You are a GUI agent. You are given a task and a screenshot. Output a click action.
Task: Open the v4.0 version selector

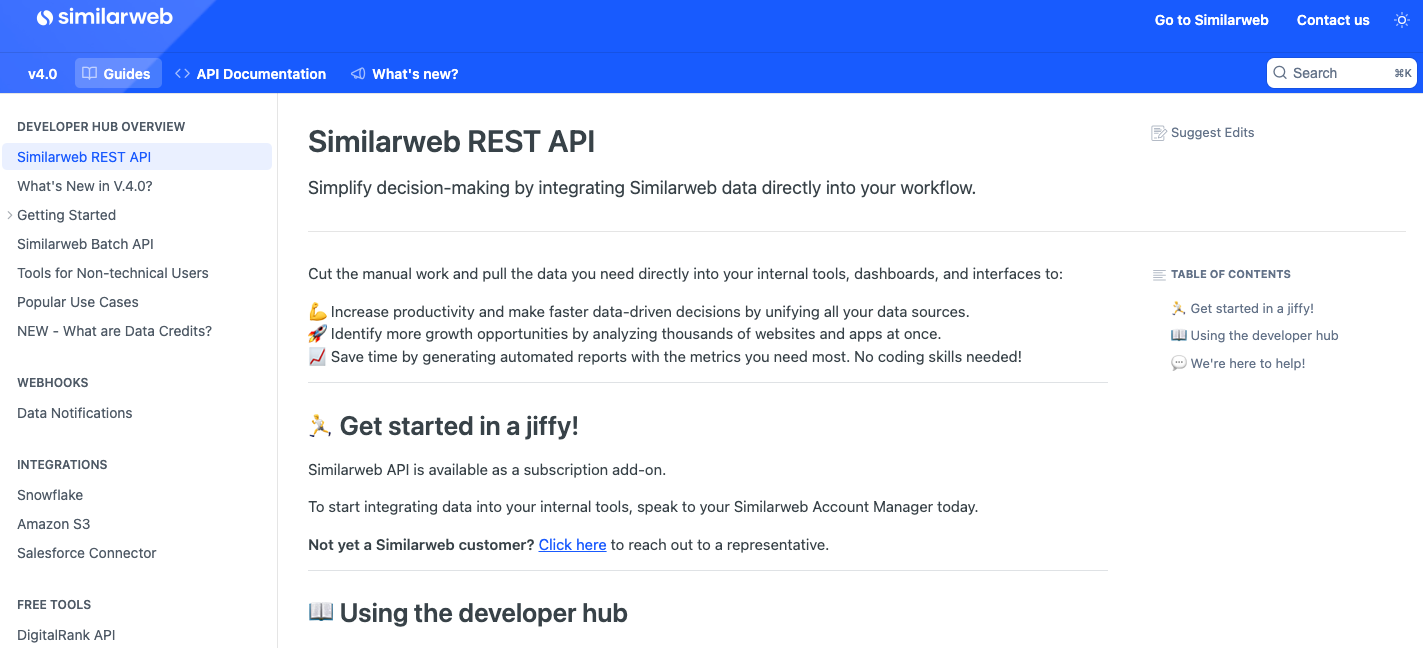[42, 73]
